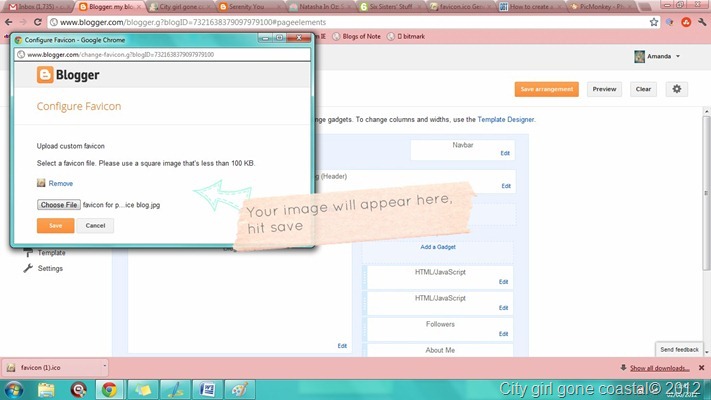This screenshot has height=400, width=711.
Task: Open Microsoft Word on taskbar
Action: [x=207, y=390]
